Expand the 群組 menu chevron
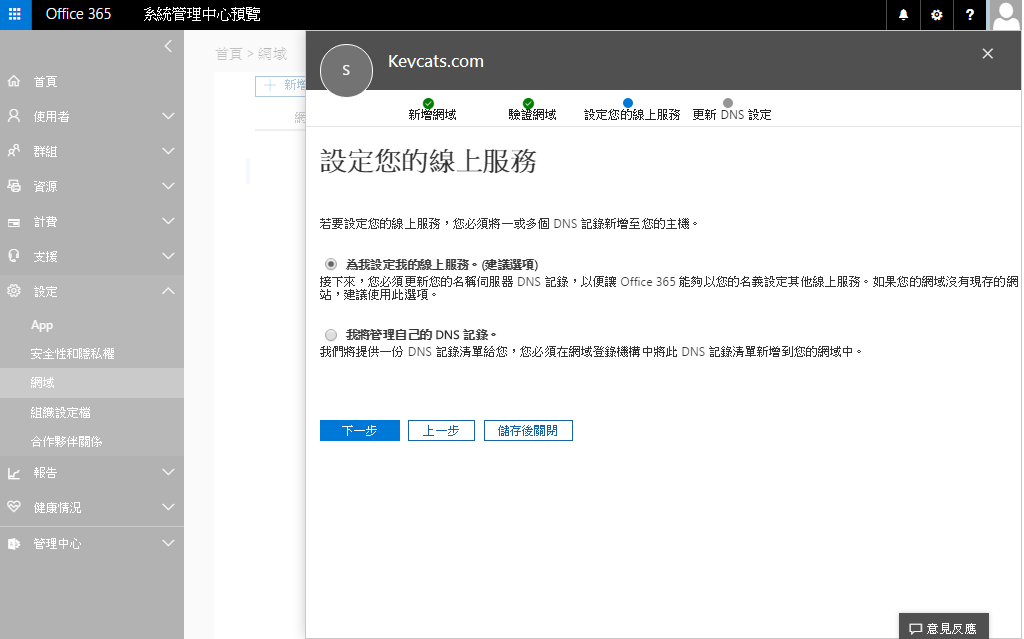 [168, 151]
